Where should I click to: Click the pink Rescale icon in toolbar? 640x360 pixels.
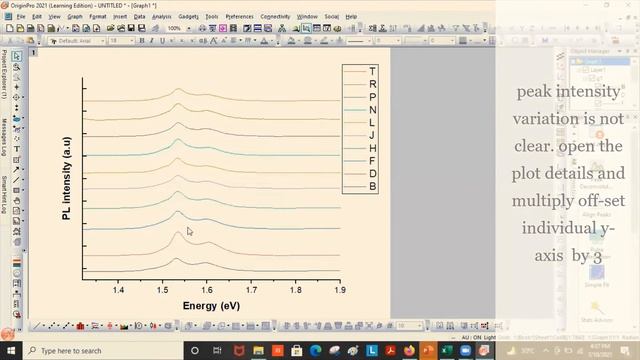coord(223,28)
